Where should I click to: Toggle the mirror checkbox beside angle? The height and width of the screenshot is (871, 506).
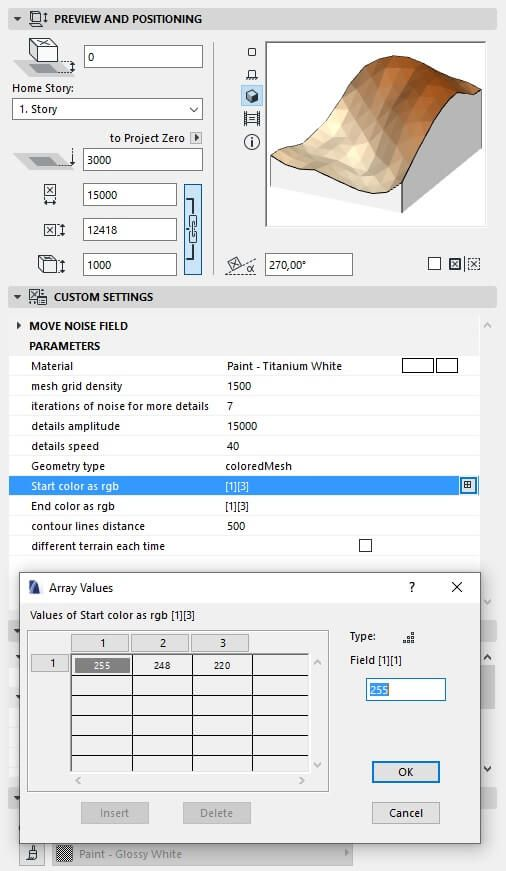pos(434,263)
